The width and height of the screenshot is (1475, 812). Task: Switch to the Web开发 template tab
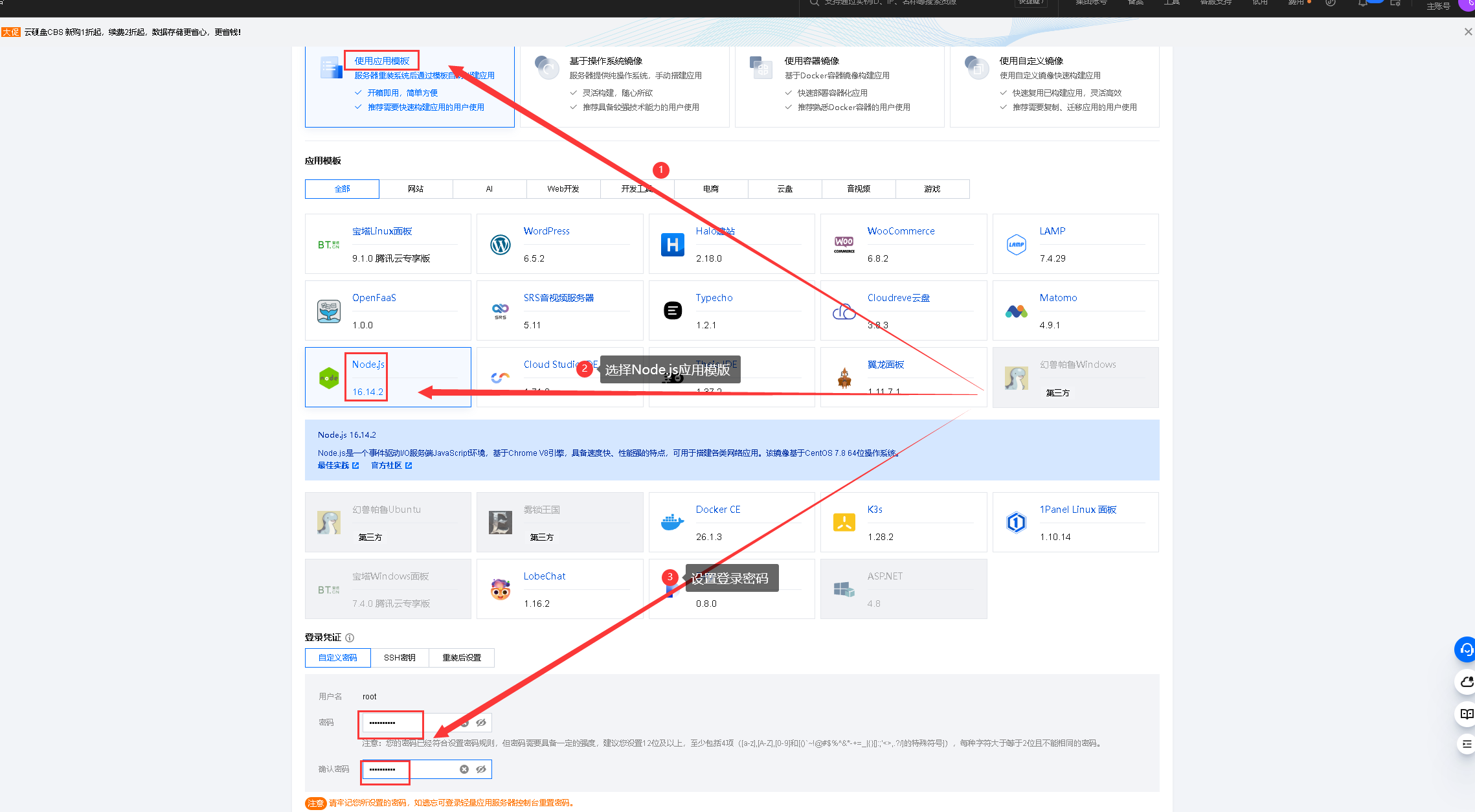[563, 189]
